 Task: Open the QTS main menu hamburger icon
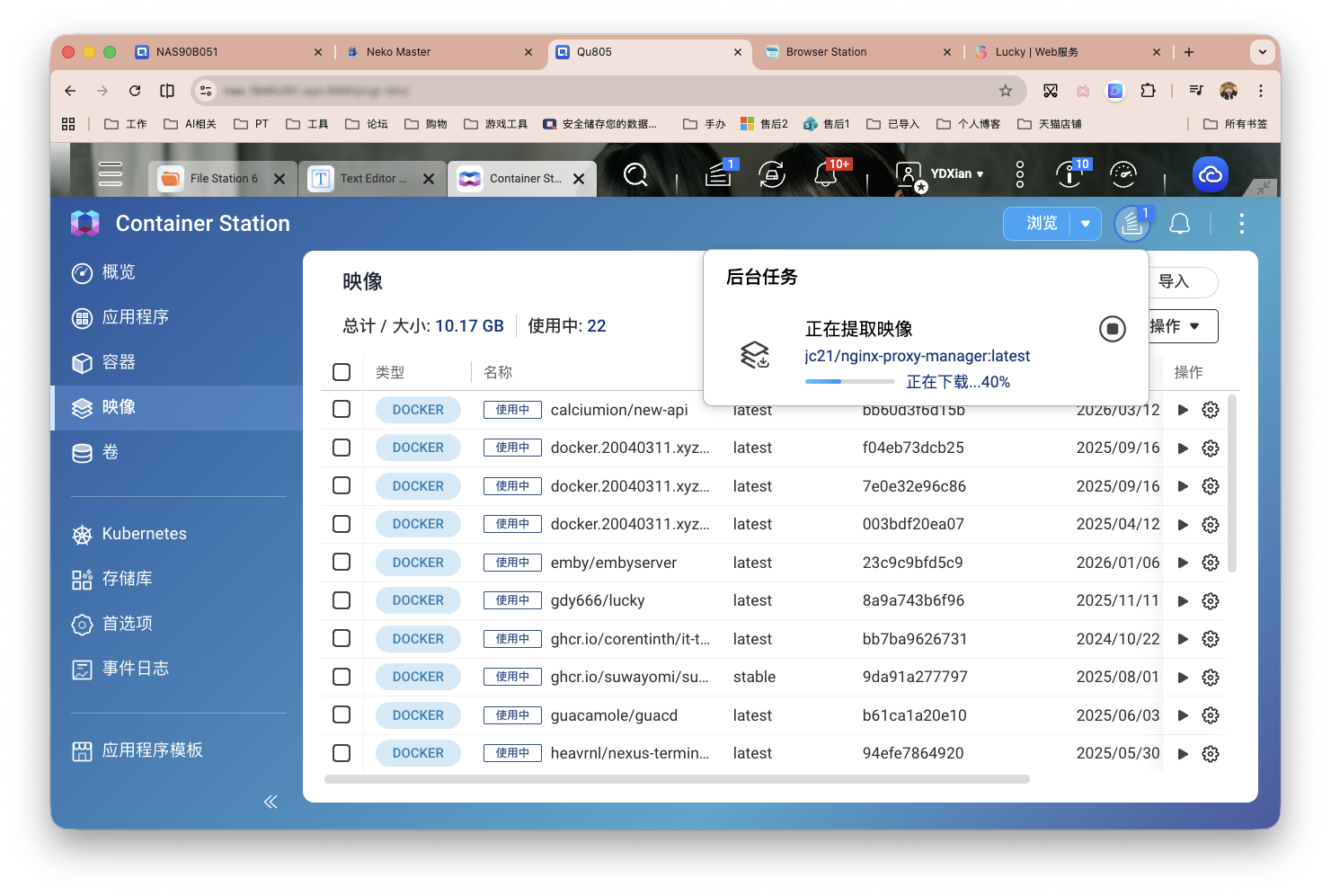tap(111, 173)
